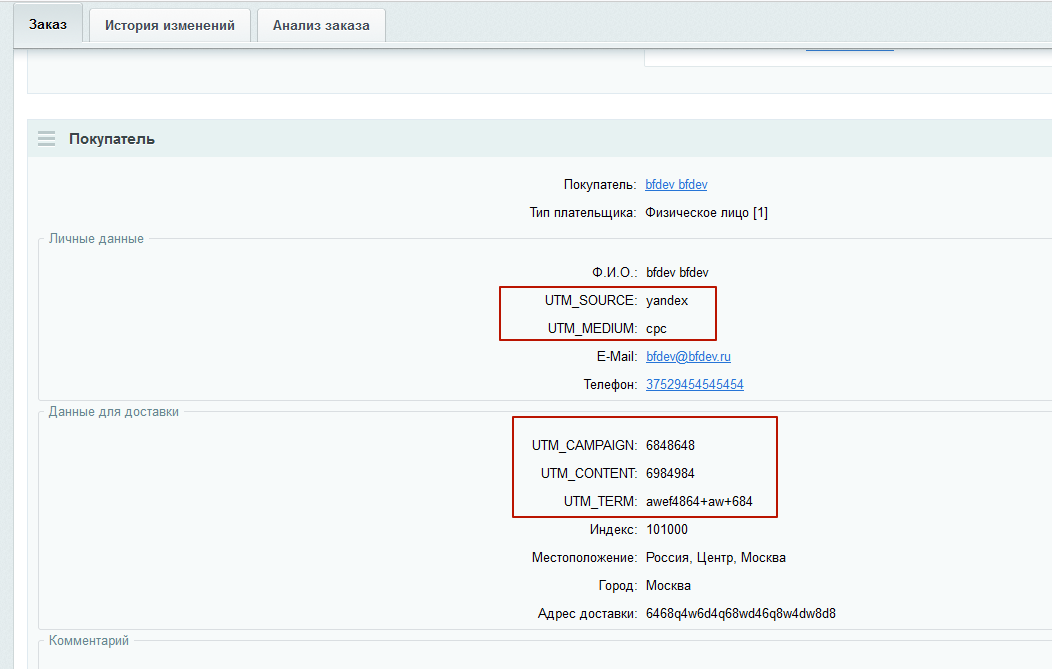
Task: Click the Адрес доставки value text
Action: click(x=740, y=614)
